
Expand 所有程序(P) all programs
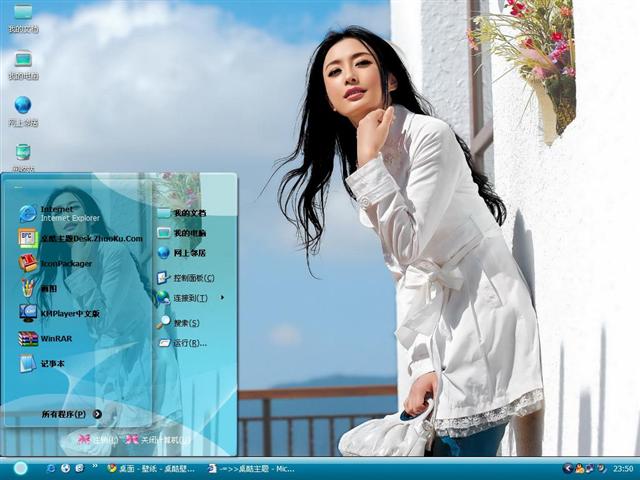72,414
